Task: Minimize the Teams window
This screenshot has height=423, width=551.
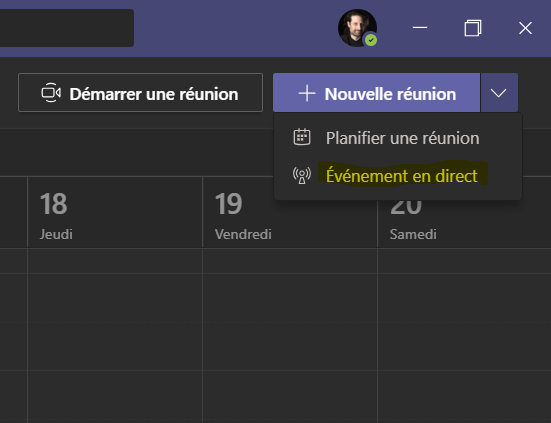Action: tap(420, 28)
